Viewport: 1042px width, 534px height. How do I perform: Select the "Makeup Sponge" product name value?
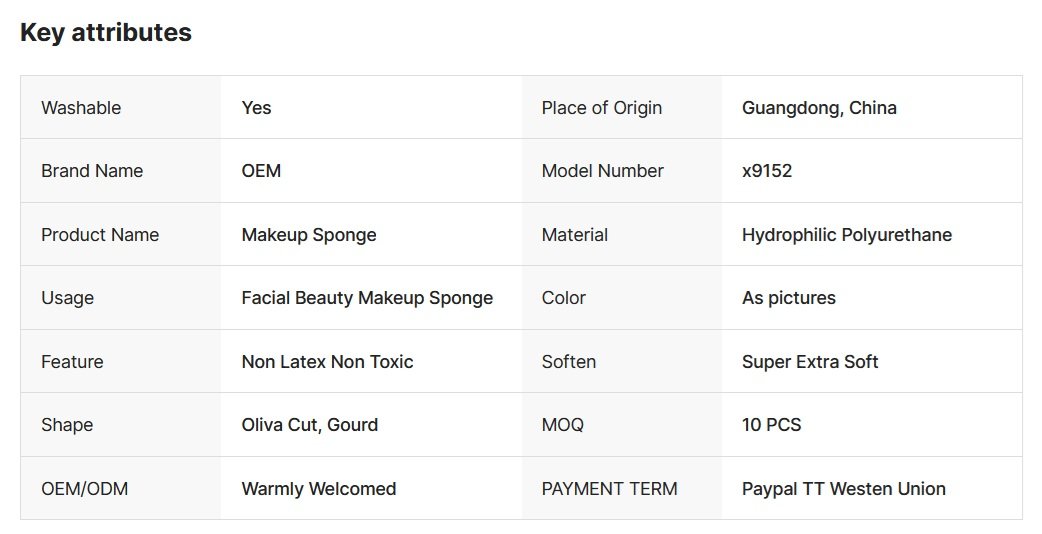(309, 235)
